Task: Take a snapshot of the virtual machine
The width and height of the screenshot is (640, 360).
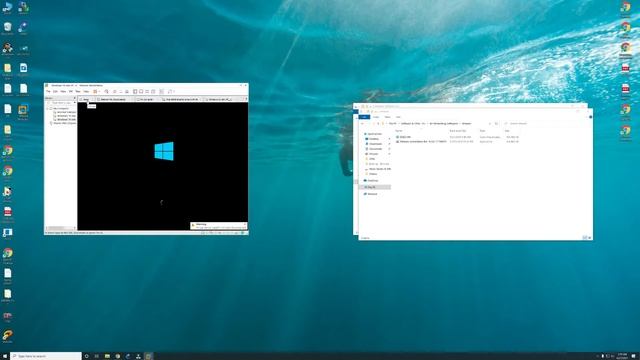Action: pyautogui.click(x=114, y=91)
